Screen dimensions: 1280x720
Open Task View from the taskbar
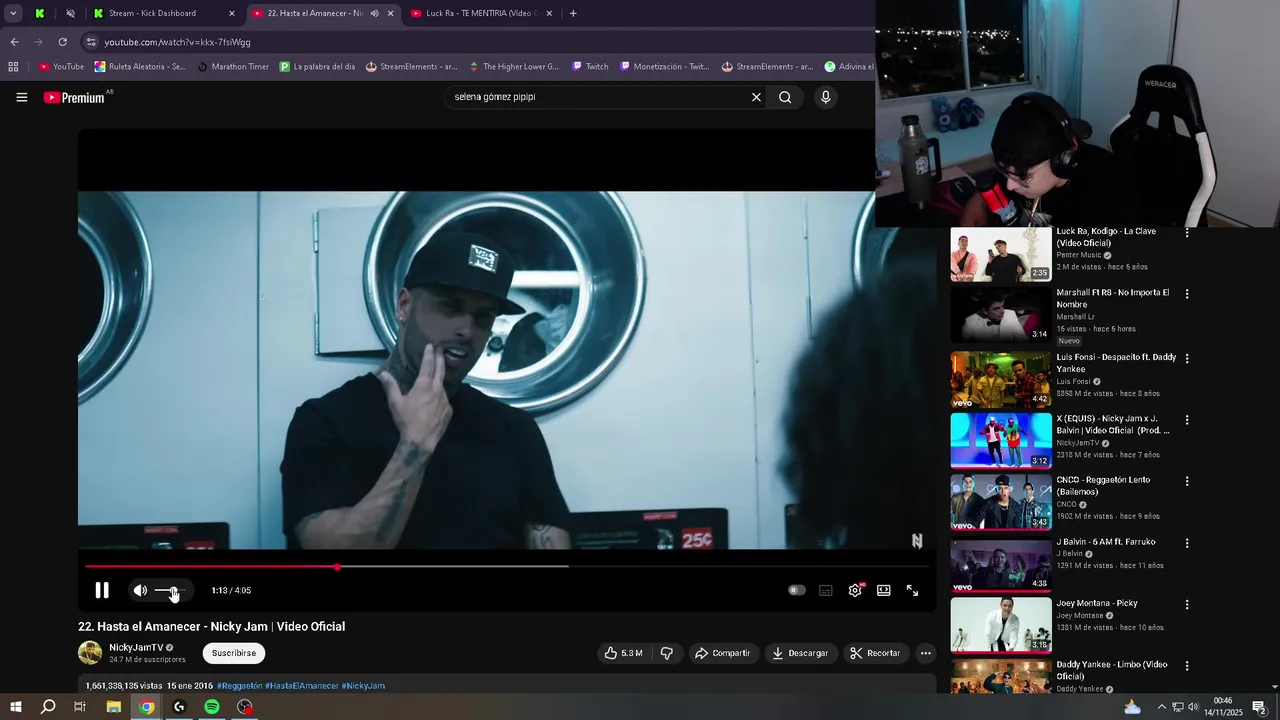pyautogui.click(x=80, y=707)
